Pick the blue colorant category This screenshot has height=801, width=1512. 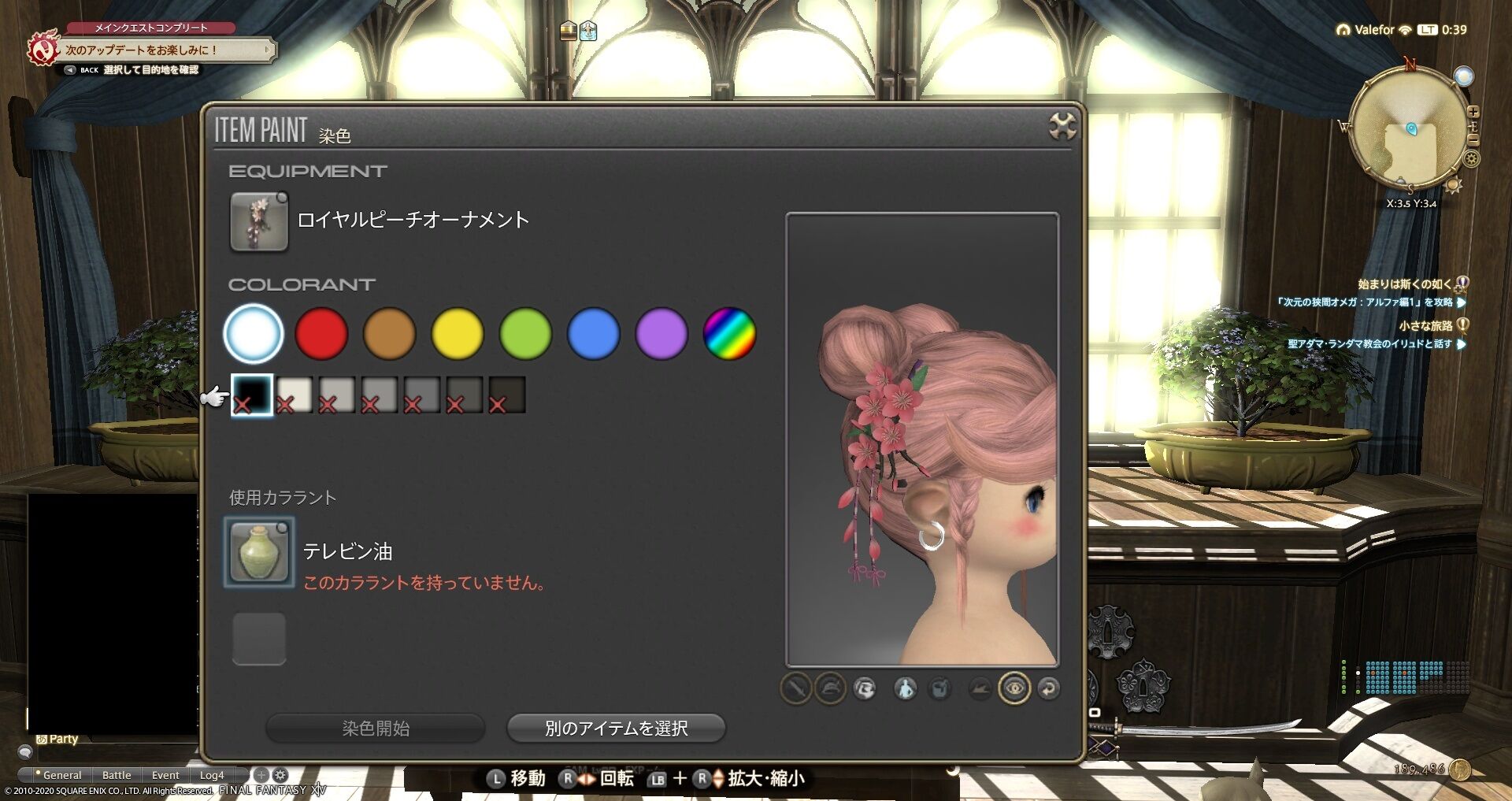tap(594, 333)
